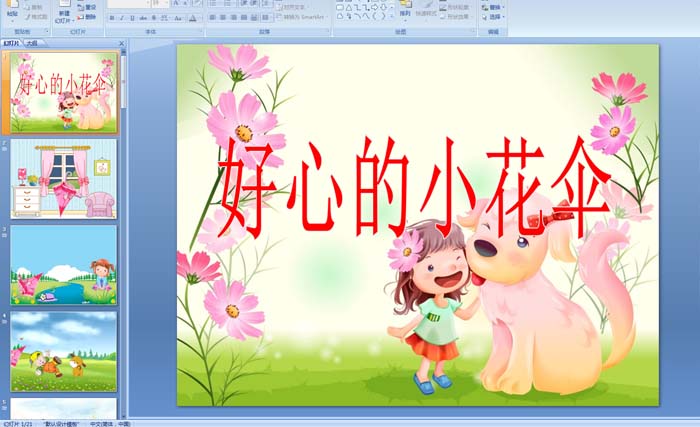Viewport: 700px width, 427px height.
Task: Open the Select dropdown in editing group
Action: [493, 17]
